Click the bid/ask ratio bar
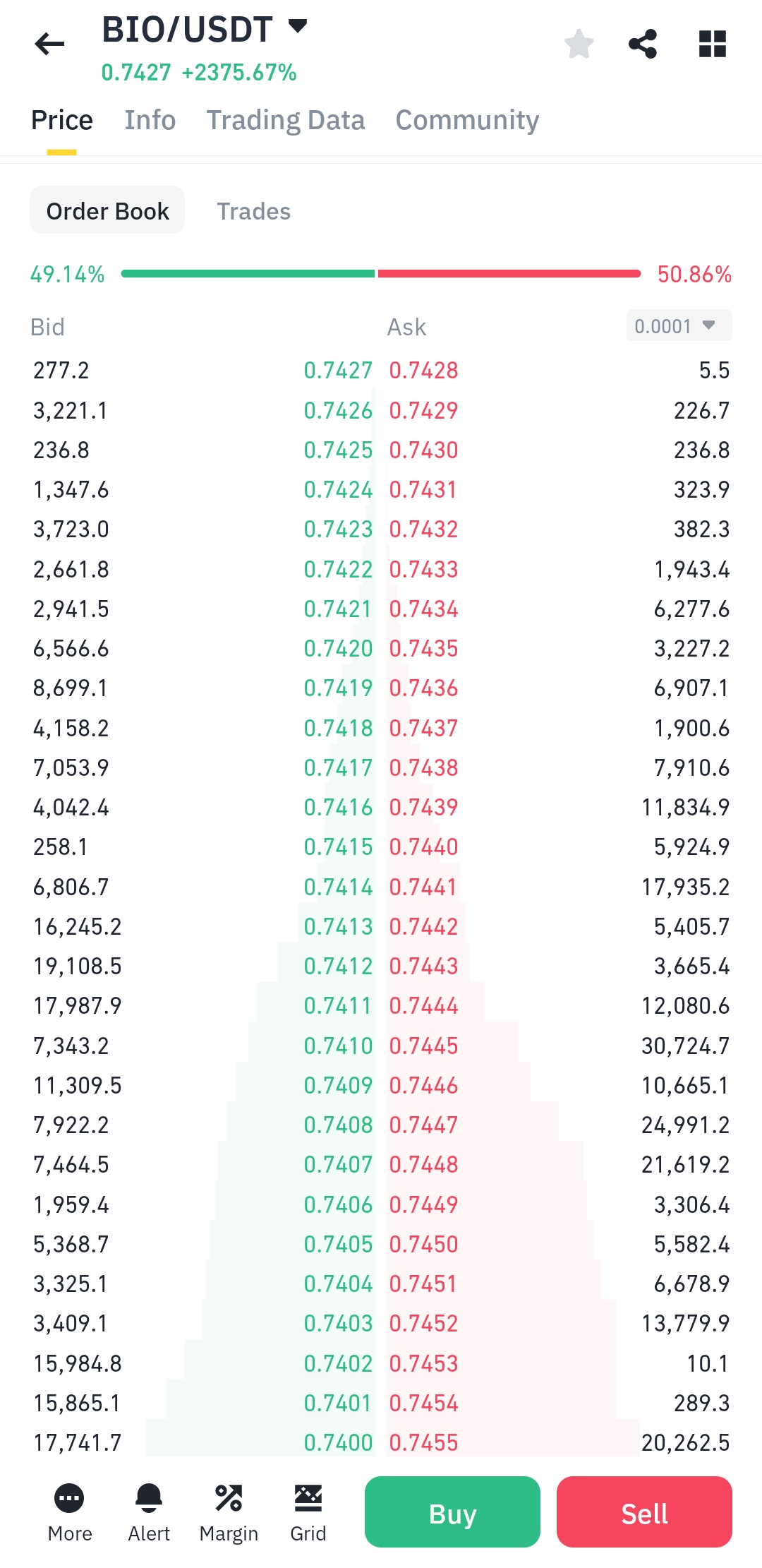The width and height of the screenshot is (762, 1568). (381, 273)
